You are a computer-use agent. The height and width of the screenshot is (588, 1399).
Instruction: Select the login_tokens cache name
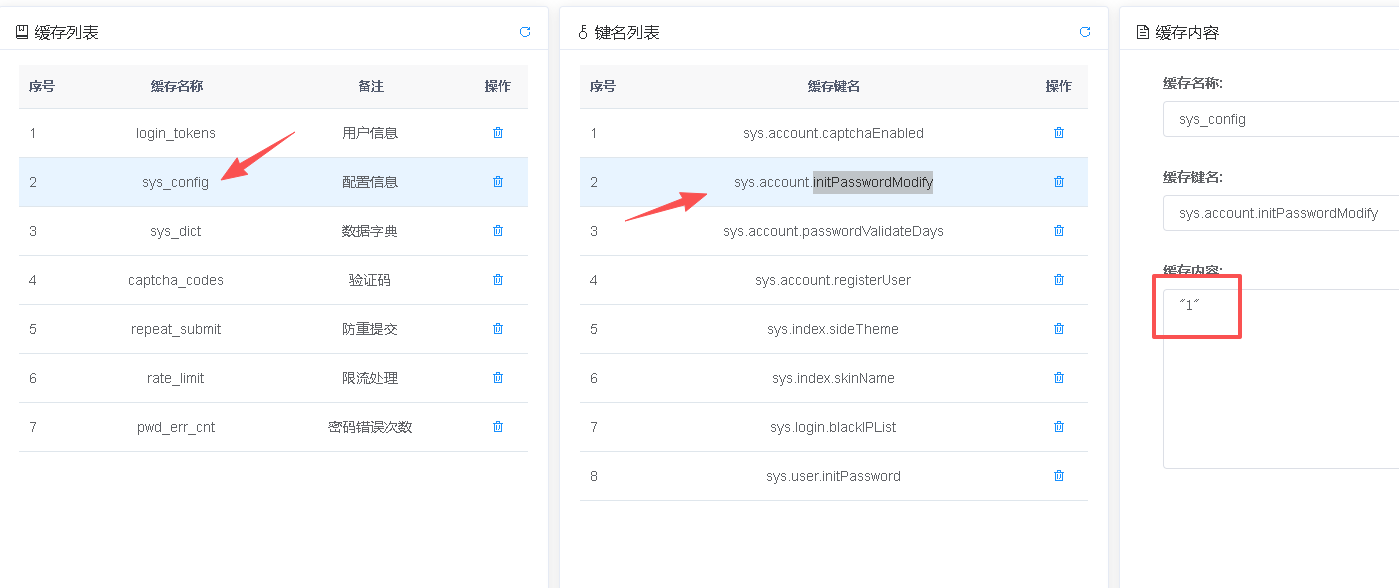pyautogui.click(x=176, y=133)
